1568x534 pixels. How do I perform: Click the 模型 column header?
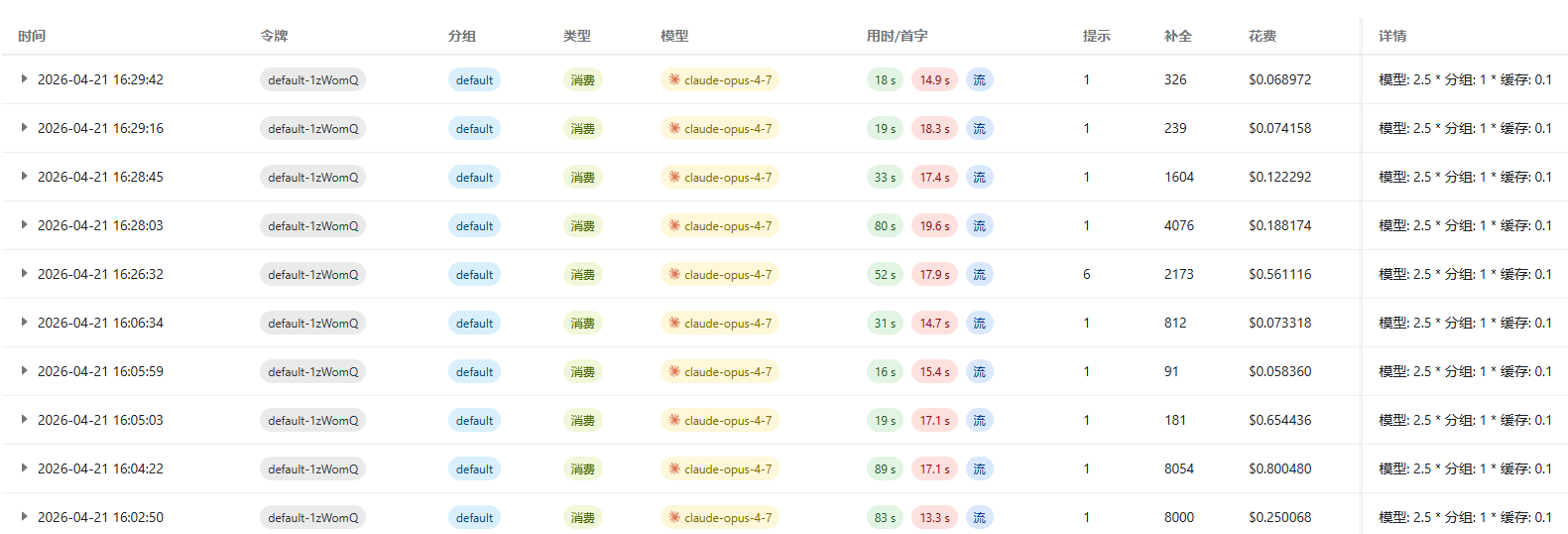pyautogui.click(x=674, y=36)
